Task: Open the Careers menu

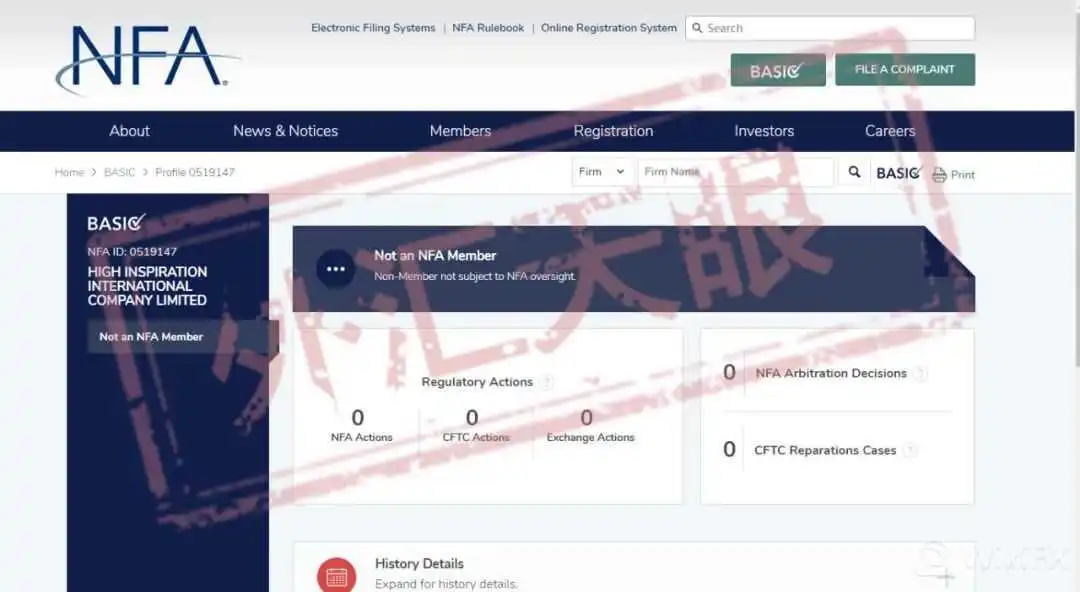Action: [x=890, y=131]
